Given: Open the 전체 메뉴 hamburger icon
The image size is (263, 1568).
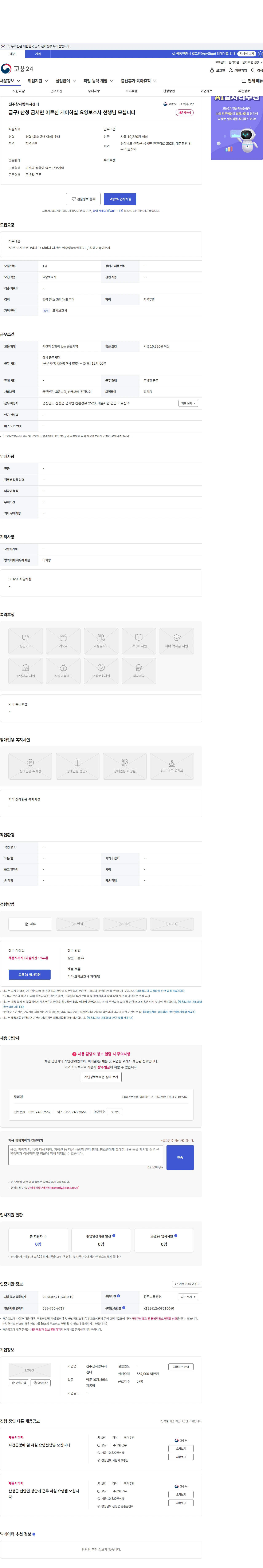Looking at the screenshot, I should click(244, 81).
